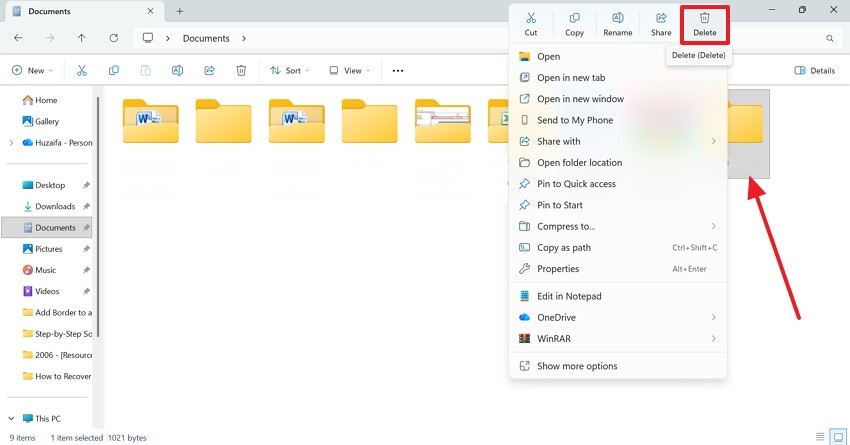Expand the OneDrive submenu
Screen dimensions: 850x445
(x=713, y=317)
